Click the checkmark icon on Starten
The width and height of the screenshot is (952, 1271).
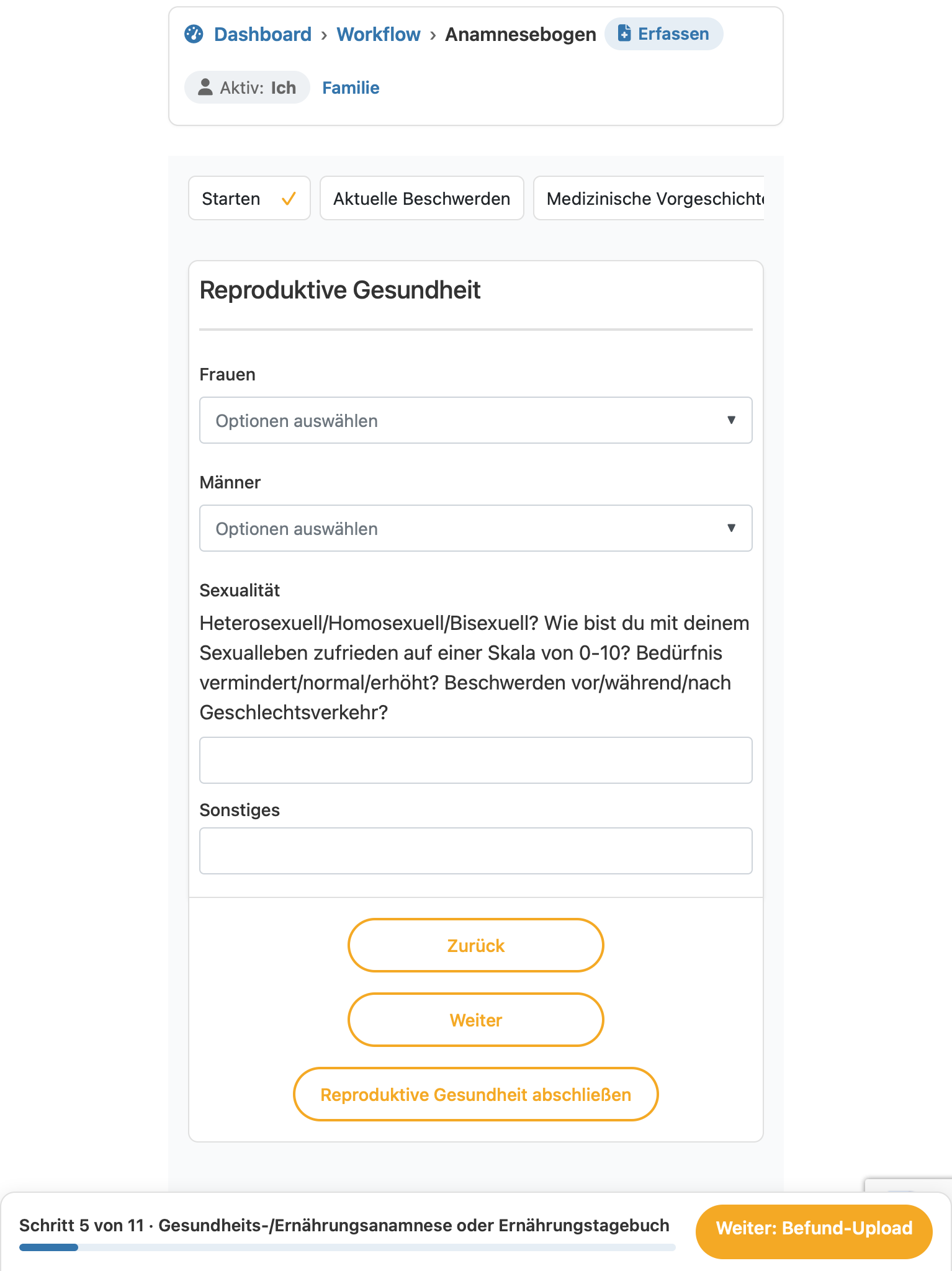[289, 199]
